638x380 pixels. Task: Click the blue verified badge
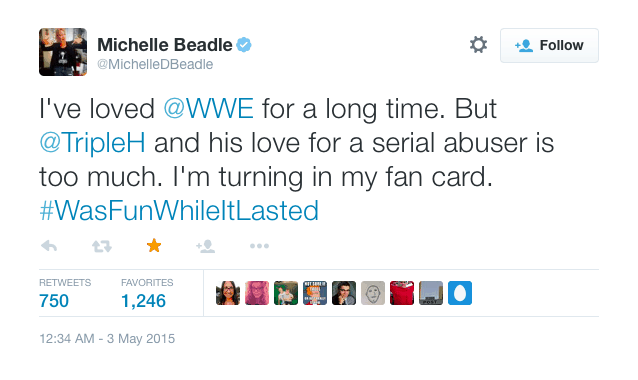(x=244, y=45)
